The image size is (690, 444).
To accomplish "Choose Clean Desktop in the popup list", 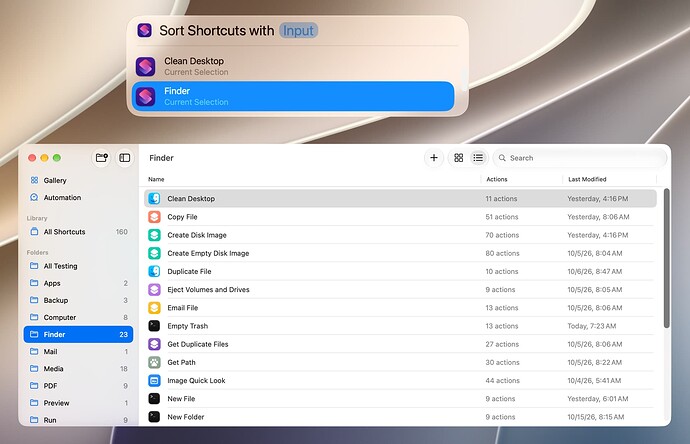I will 293,66.
